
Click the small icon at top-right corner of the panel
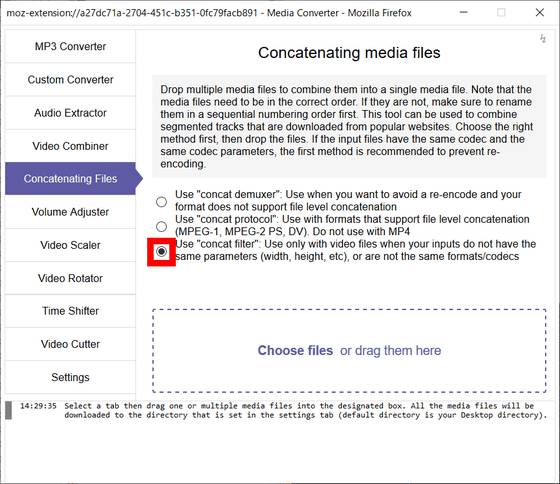coord(543,38)
